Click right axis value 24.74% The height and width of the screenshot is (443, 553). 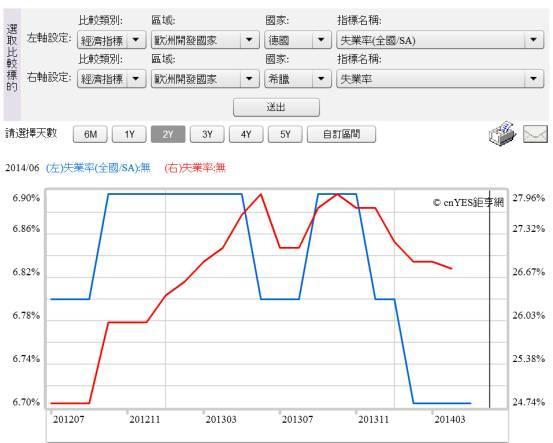click(529, 402)
